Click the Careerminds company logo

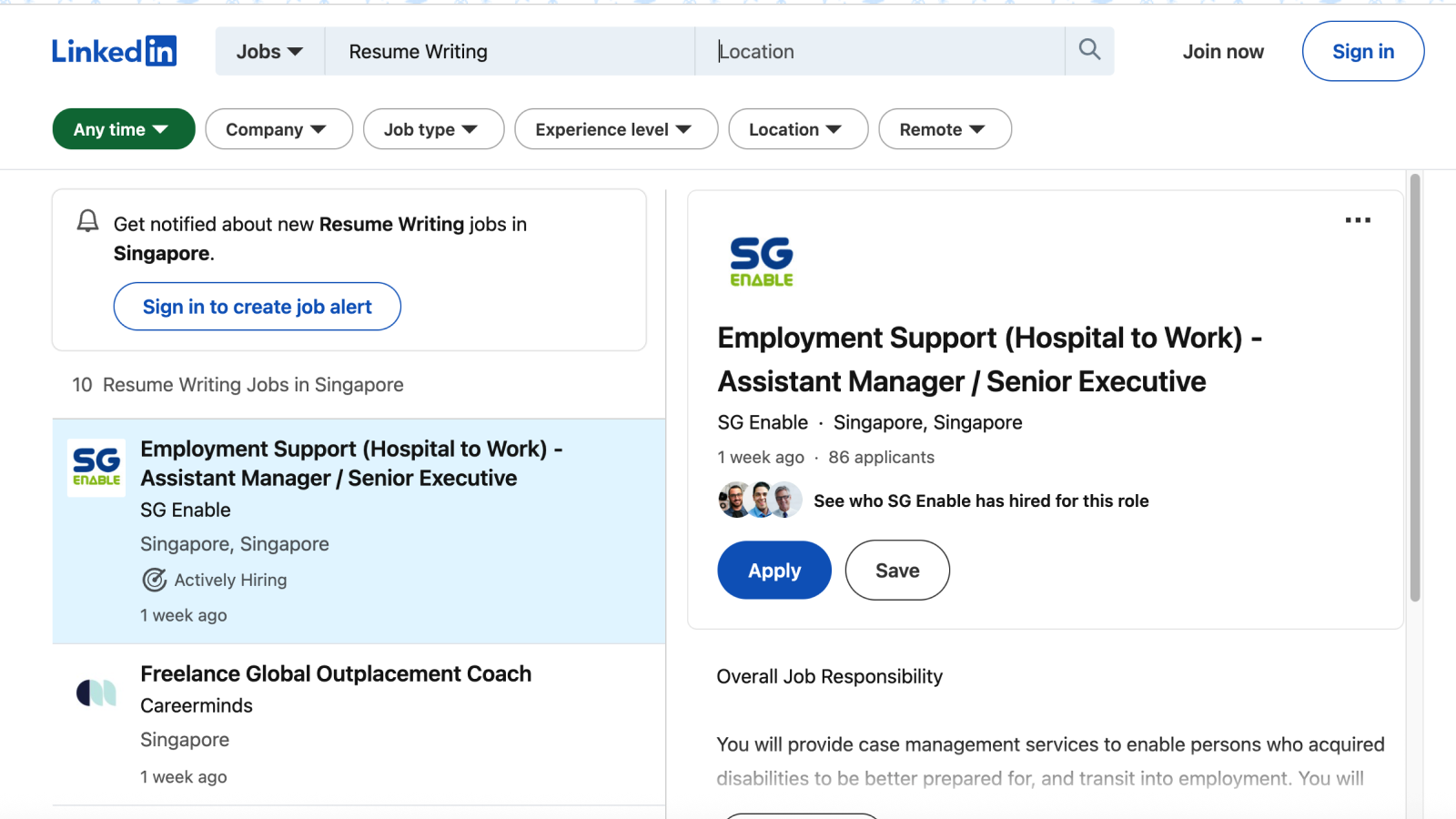[96, 693]
